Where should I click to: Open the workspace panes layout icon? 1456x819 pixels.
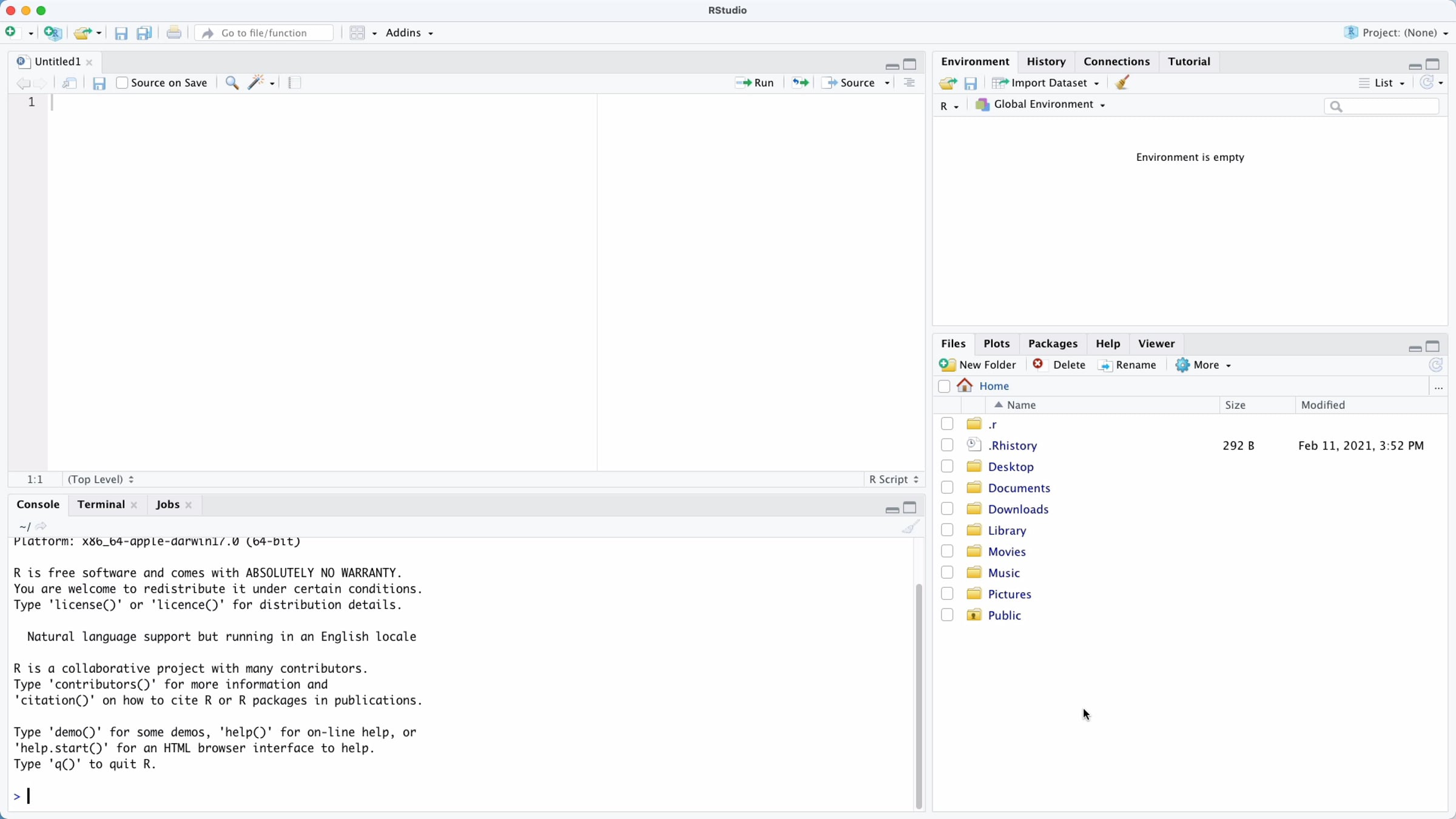point(357,33)
